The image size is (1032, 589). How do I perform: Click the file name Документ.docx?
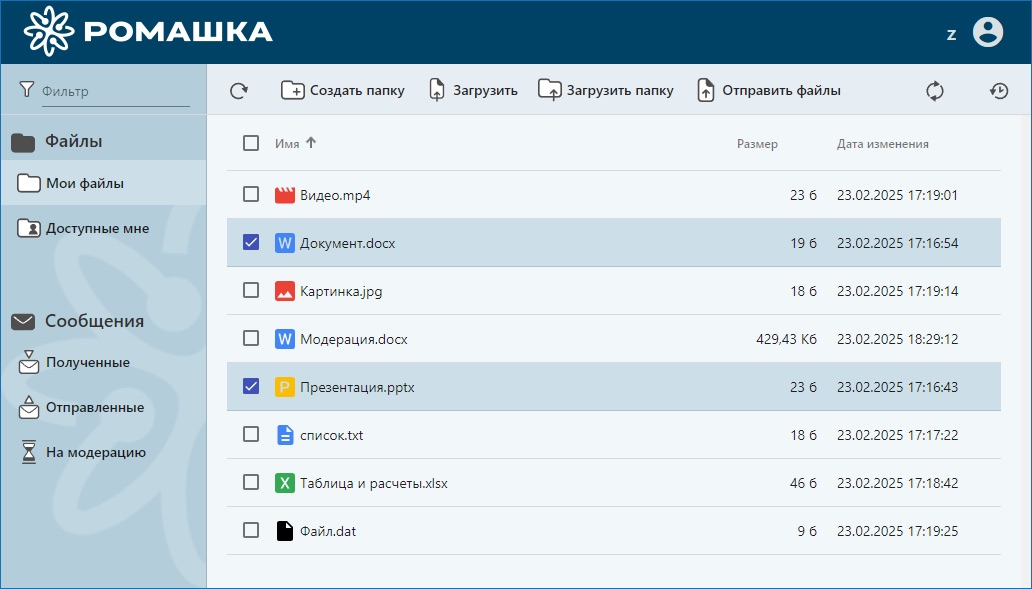pyautogui.click(x=348, y=243)
